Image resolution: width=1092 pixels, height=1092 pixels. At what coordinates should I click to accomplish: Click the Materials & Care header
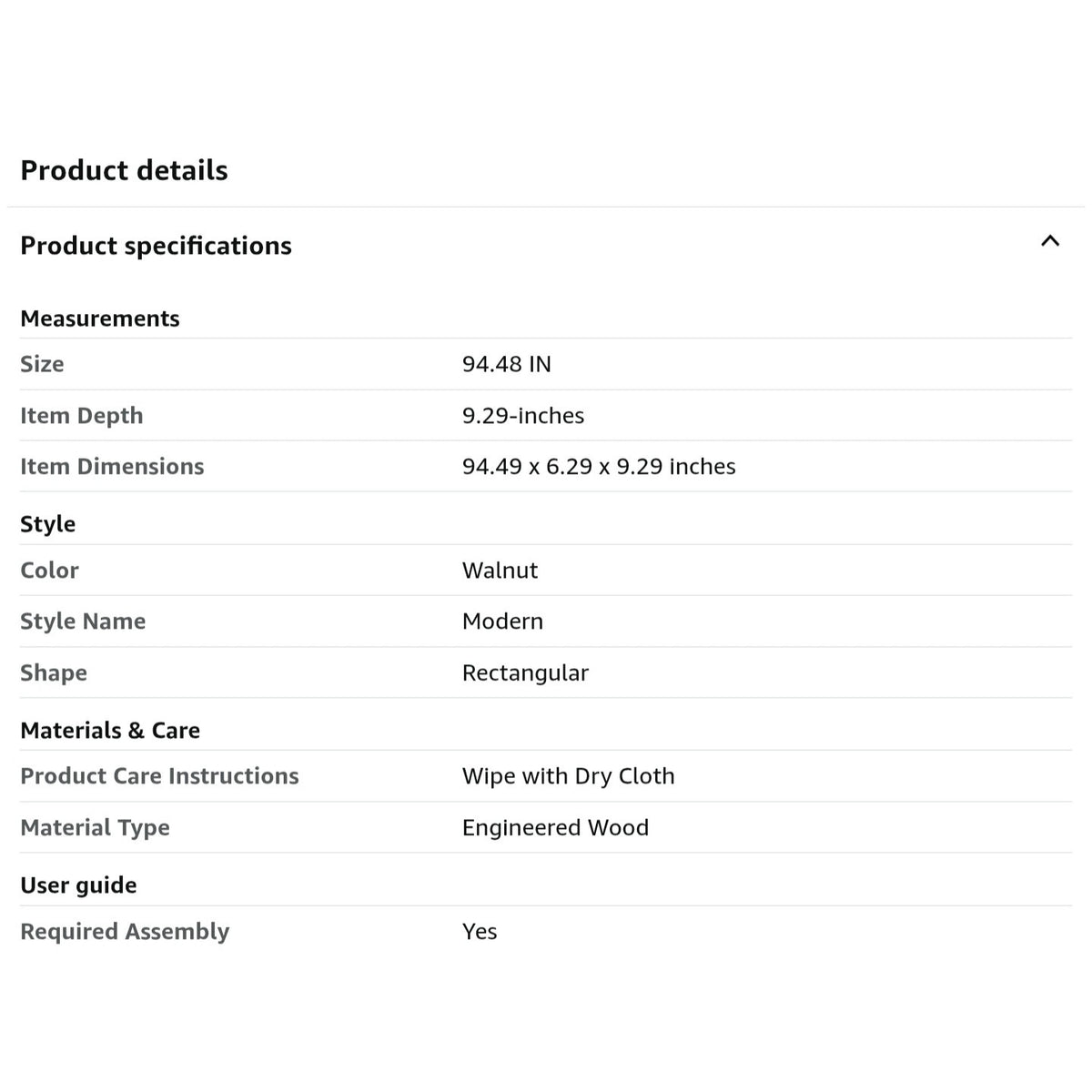(110, 731)
